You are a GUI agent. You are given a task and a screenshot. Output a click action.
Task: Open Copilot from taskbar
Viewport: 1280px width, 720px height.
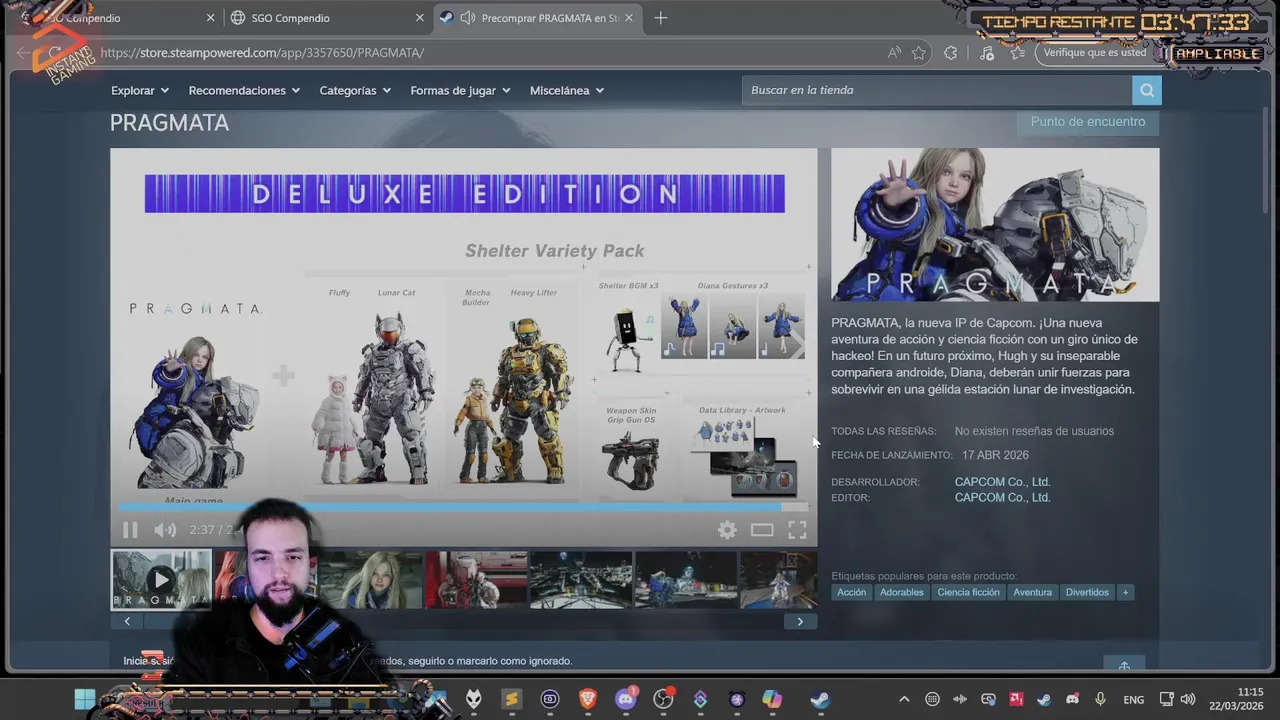coord(772,699)
